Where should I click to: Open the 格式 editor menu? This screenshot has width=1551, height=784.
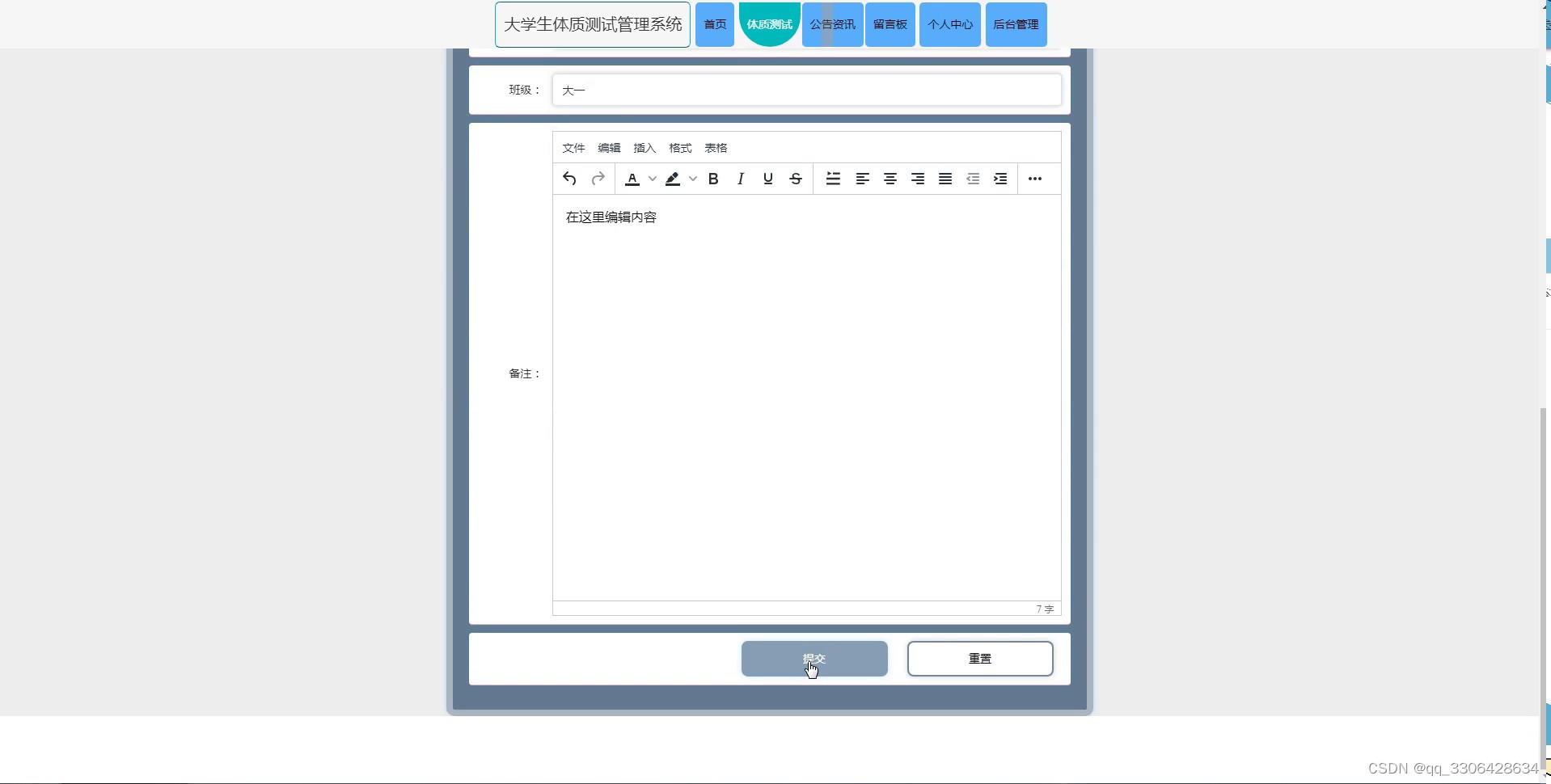(680, 148)
